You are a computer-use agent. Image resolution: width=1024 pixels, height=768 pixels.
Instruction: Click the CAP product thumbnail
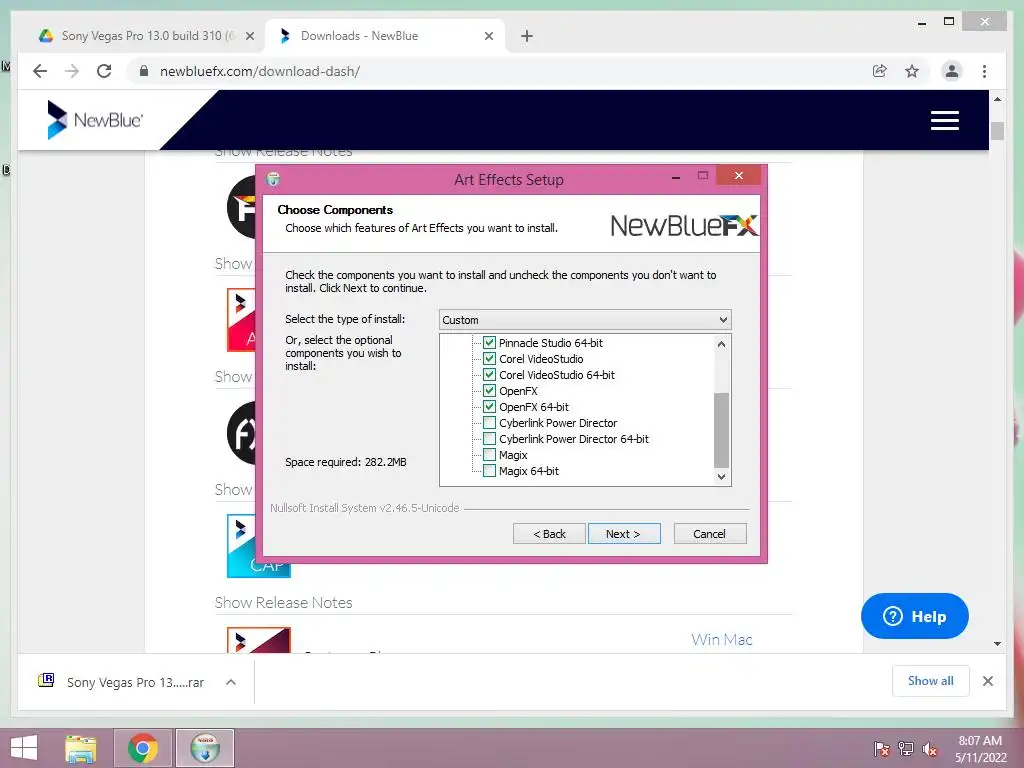258,546
